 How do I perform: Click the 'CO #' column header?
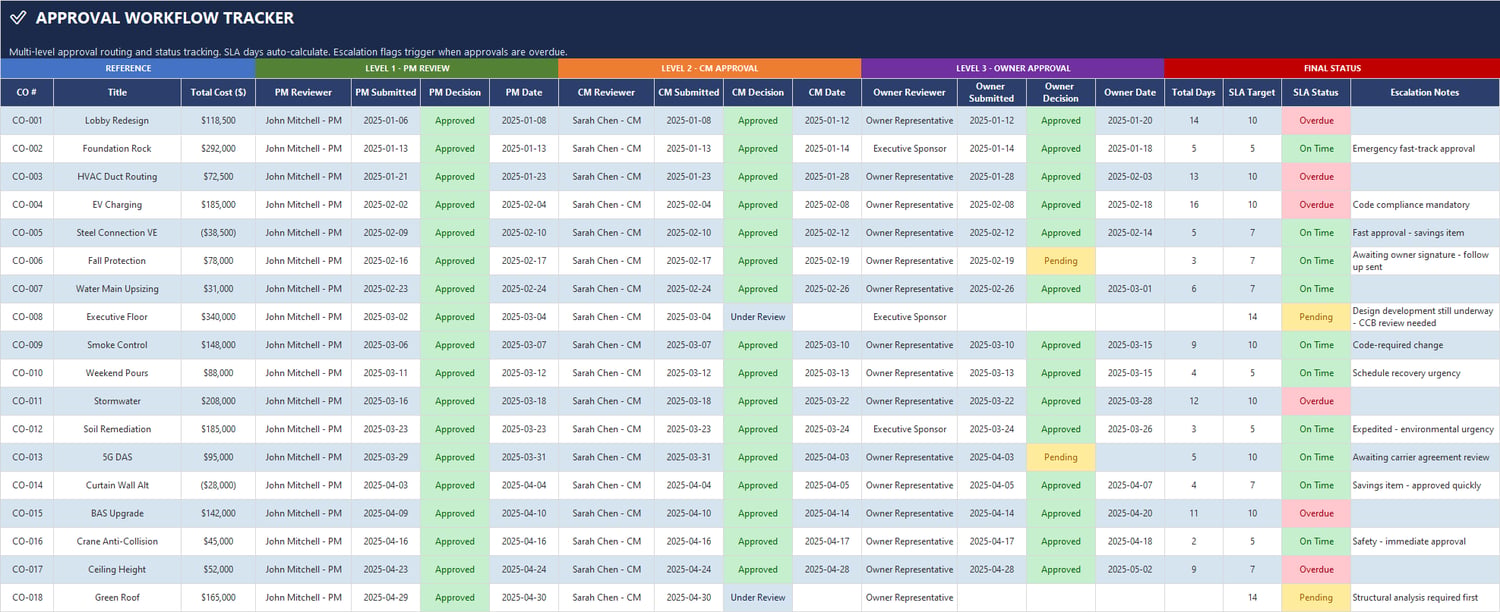27,92
